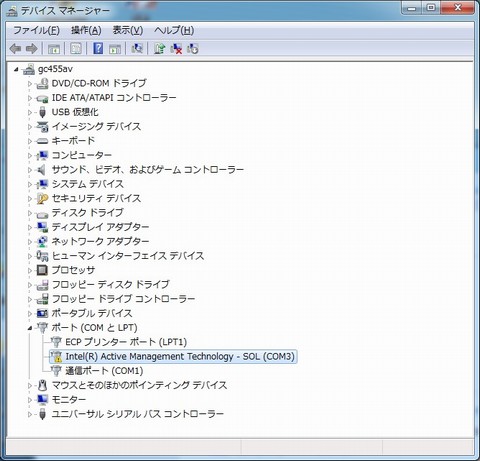Click the Back arrow toolbar icon

pos(15,49)
